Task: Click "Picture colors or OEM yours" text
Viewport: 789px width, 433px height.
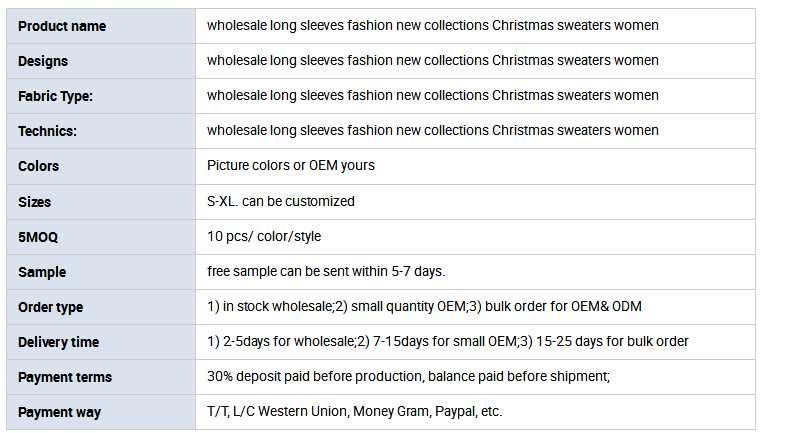Action: coord(291,165)
